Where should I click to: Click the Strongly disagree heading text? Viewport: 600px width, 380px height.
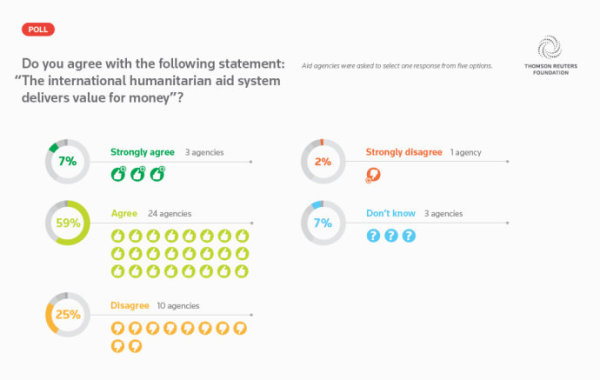coord(404,152)
